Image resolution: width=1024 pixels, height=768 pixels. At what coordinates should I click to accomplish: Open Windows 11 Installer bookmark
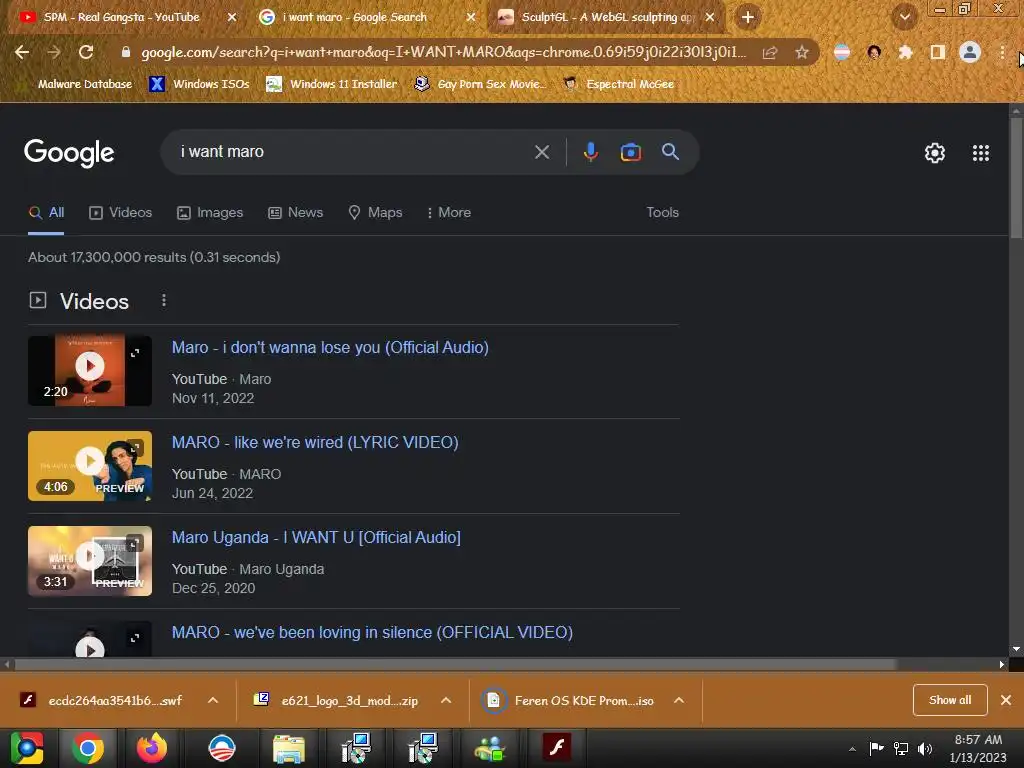[x=331, y=84]
